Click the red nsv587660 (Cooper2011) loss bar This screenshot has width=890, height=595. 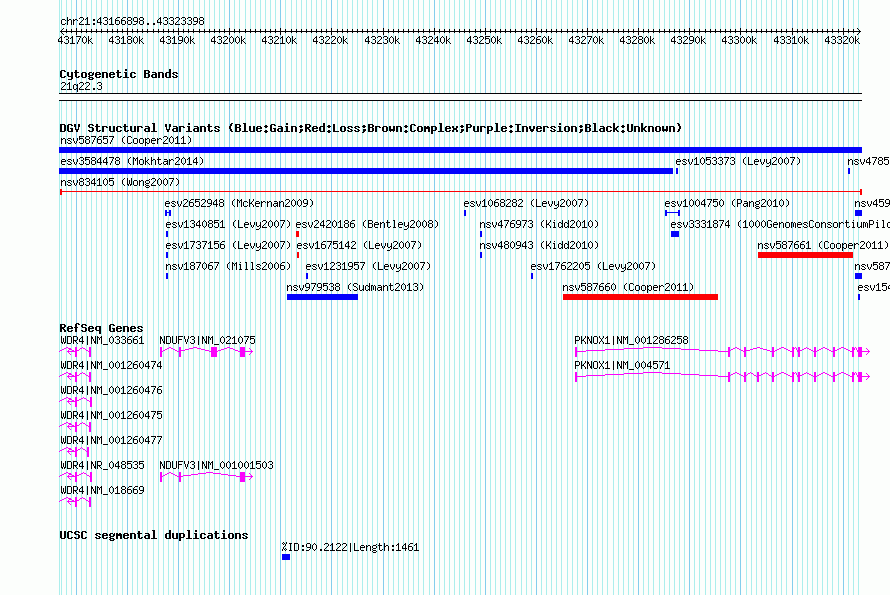pos(640,297)
